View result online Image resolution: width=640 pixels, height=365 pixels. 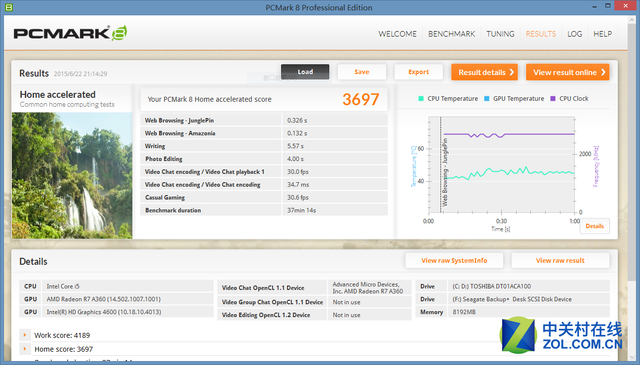click(x=567, y=72)
